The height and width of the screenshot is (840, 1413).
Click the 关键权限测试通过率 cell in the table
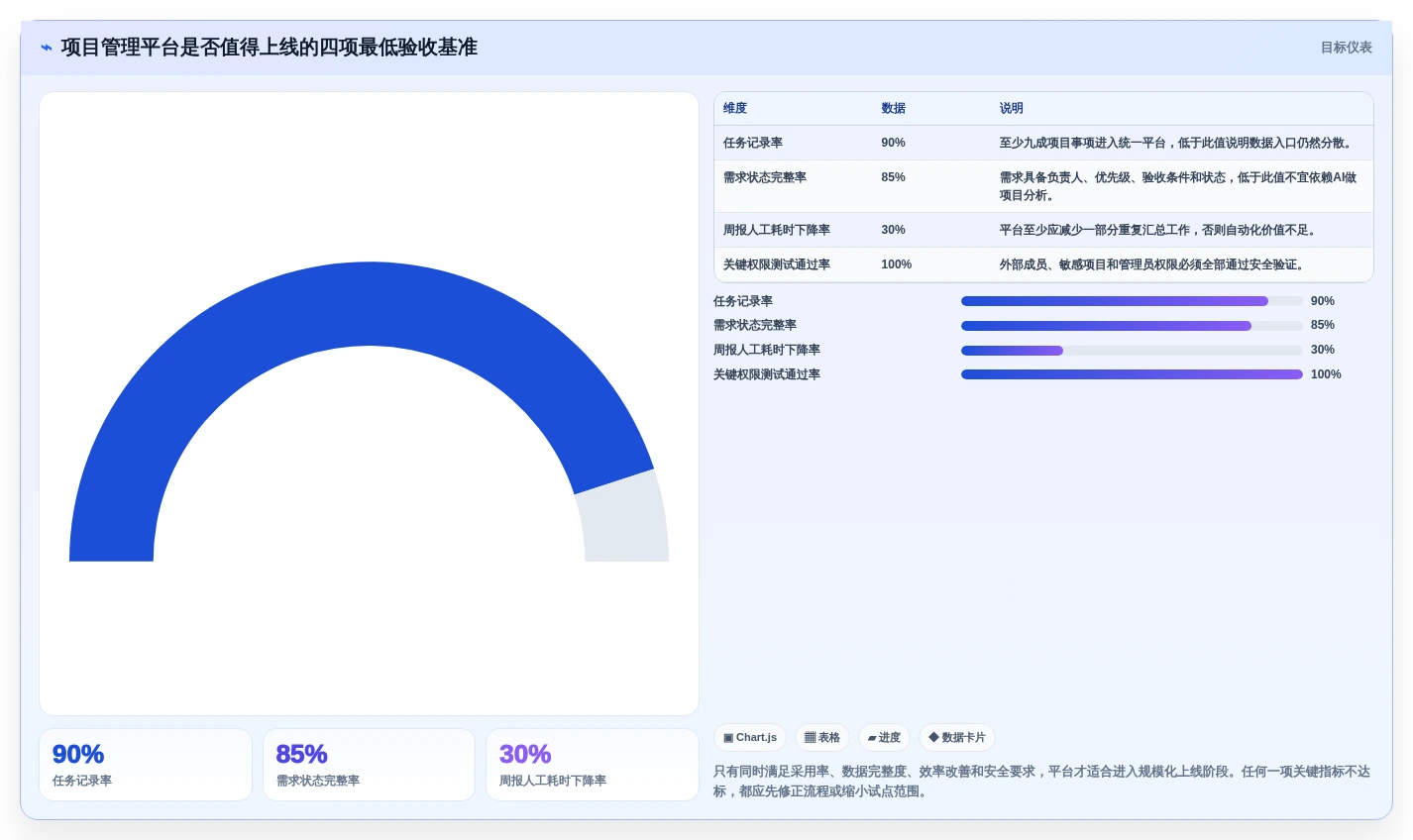pos(777,264)
